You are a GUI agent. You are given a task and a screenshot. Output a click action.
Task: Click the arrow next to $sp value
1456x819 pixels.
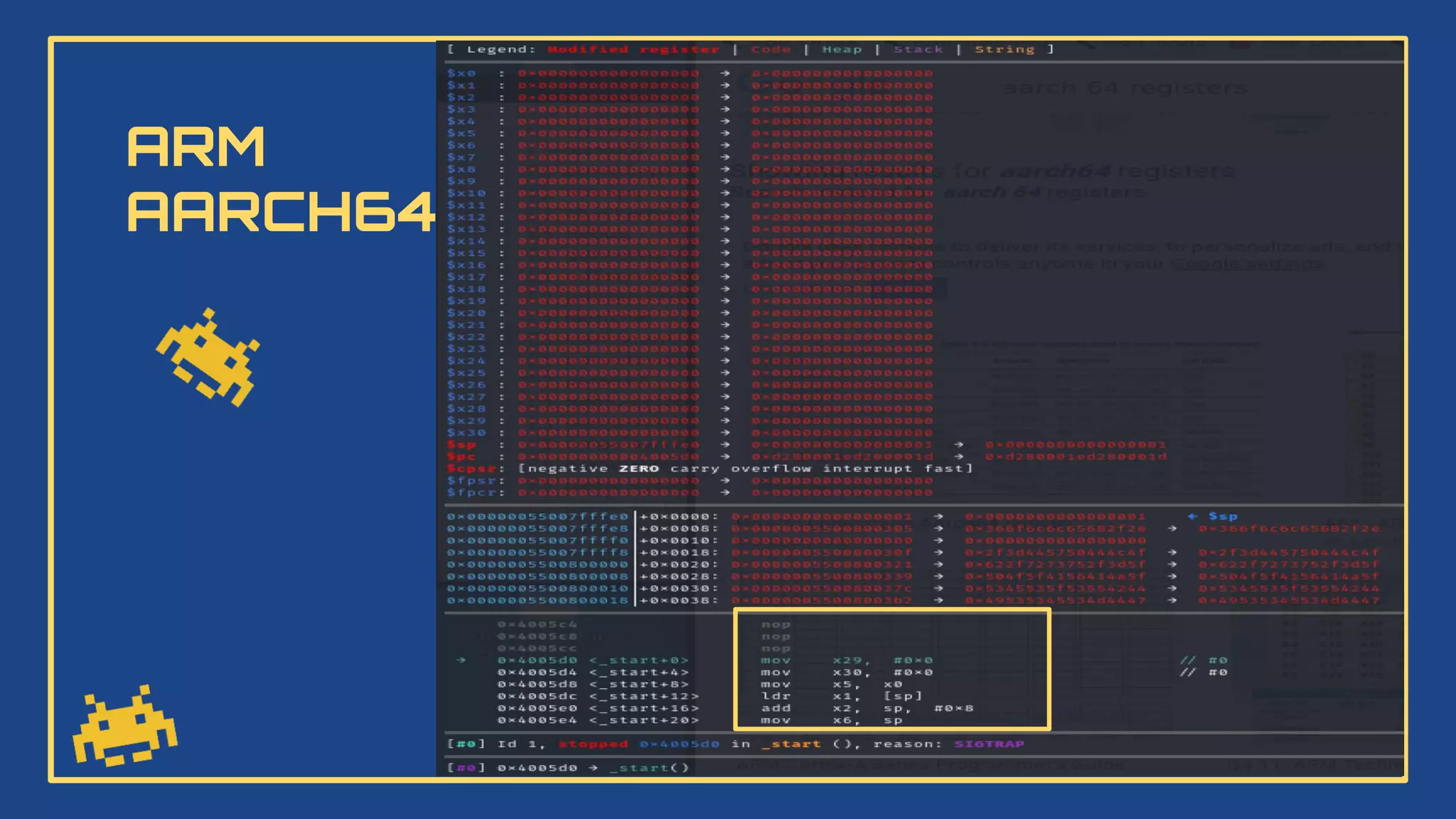724,445
